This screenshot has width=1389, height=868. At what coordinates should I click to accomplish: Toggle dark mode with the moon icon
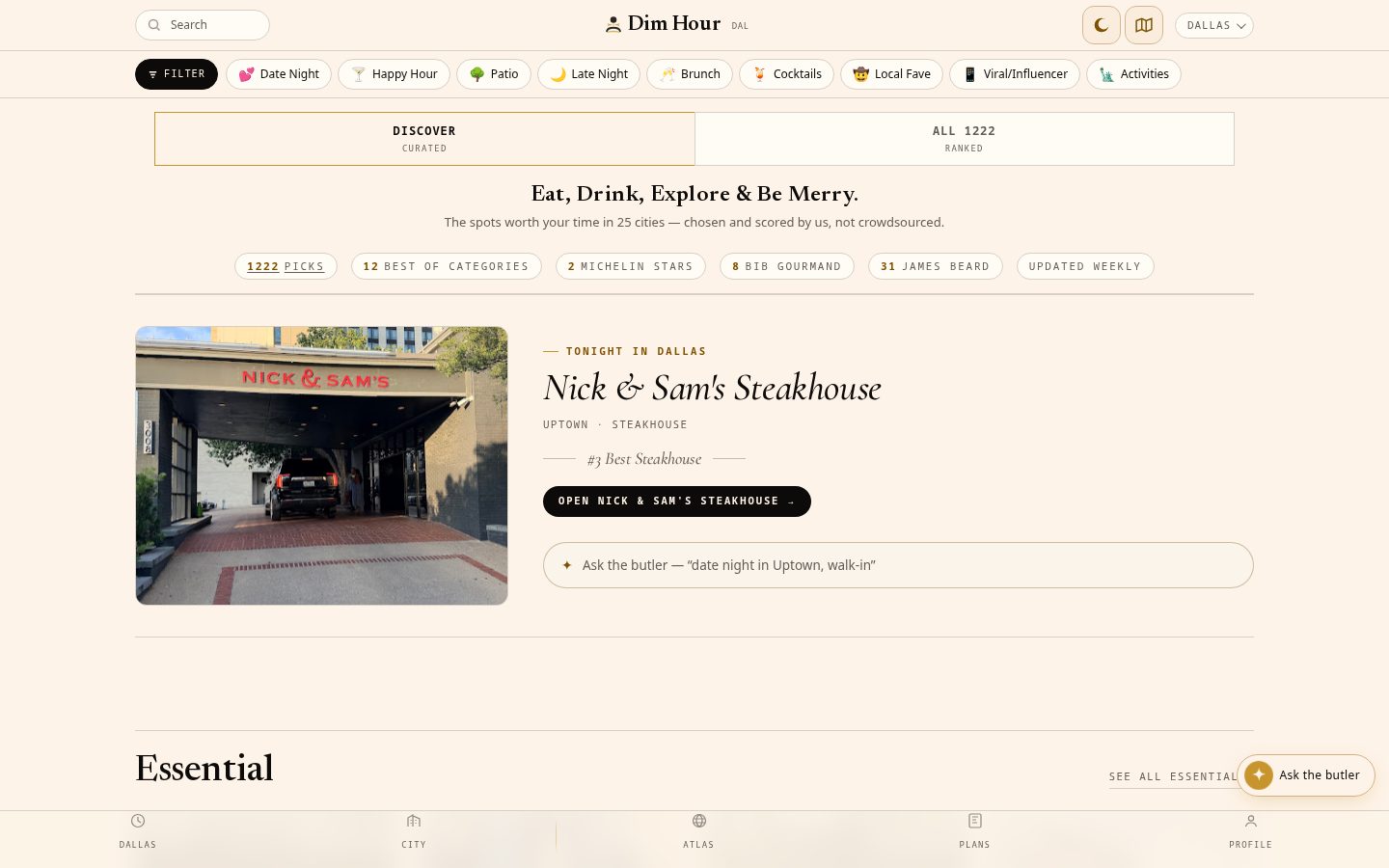coord(1101,25)
